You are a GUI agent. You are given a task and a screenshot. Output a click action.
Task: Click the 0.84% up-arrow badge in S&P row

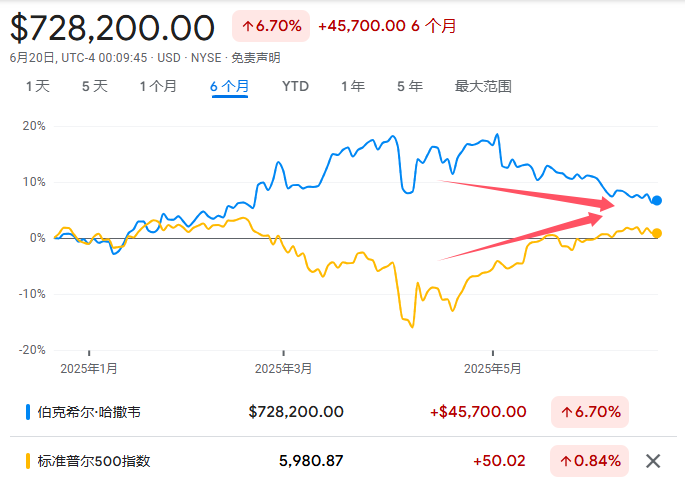pyautogui.click(x=589, y=461)
